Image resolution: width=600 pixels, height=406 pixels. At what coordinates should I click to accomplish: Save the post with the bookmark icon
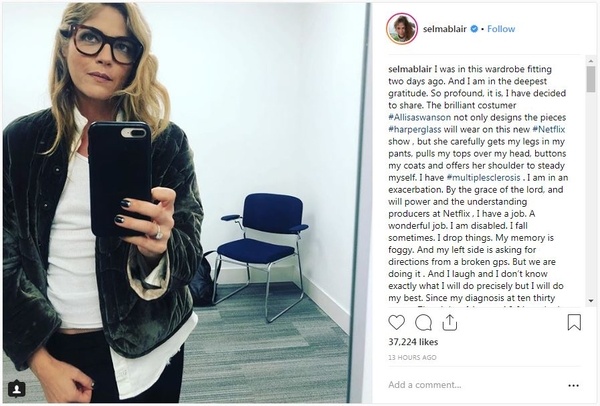[574, 322]
